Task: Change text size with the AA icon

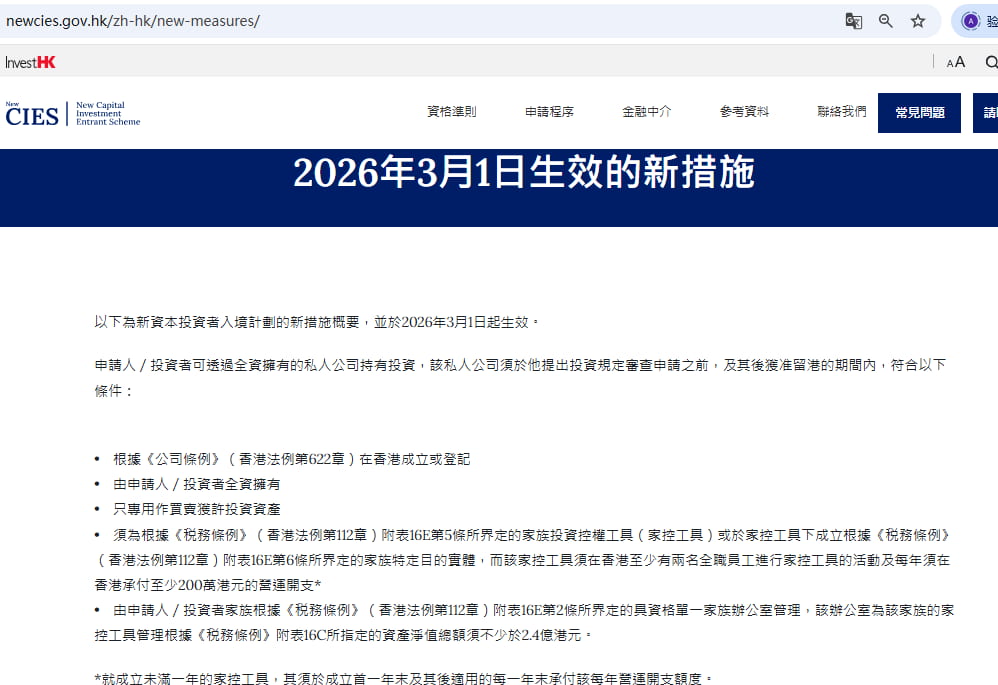Action: pos(956,62)
